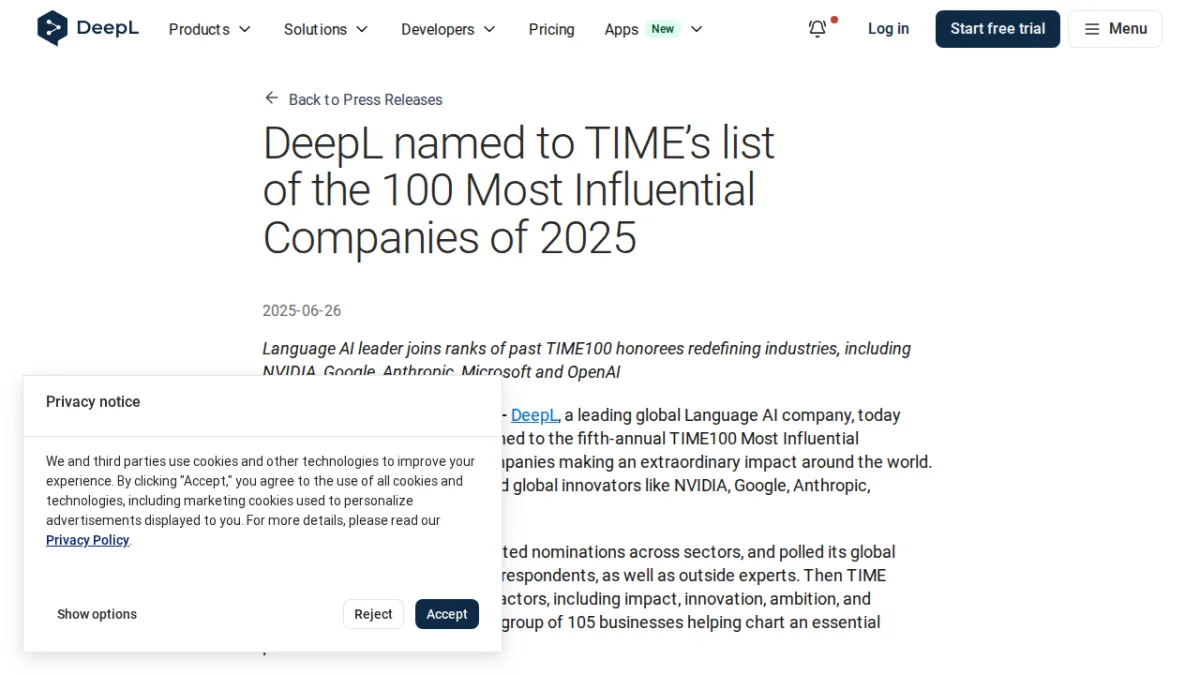Screen dimensions: 1200x675
Task: Open the Menu button
Action: click(x=1115, y=29)
